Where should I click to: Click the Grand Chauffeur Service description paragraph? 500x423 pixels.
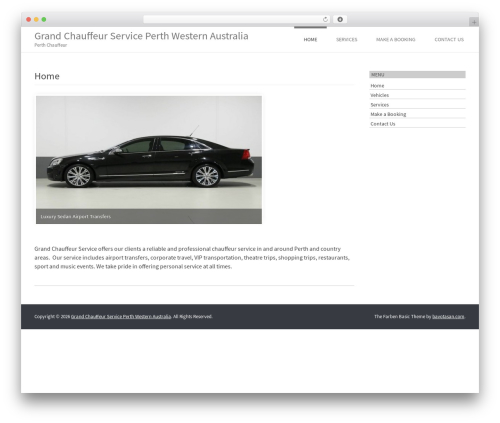(x=192, y=258)
